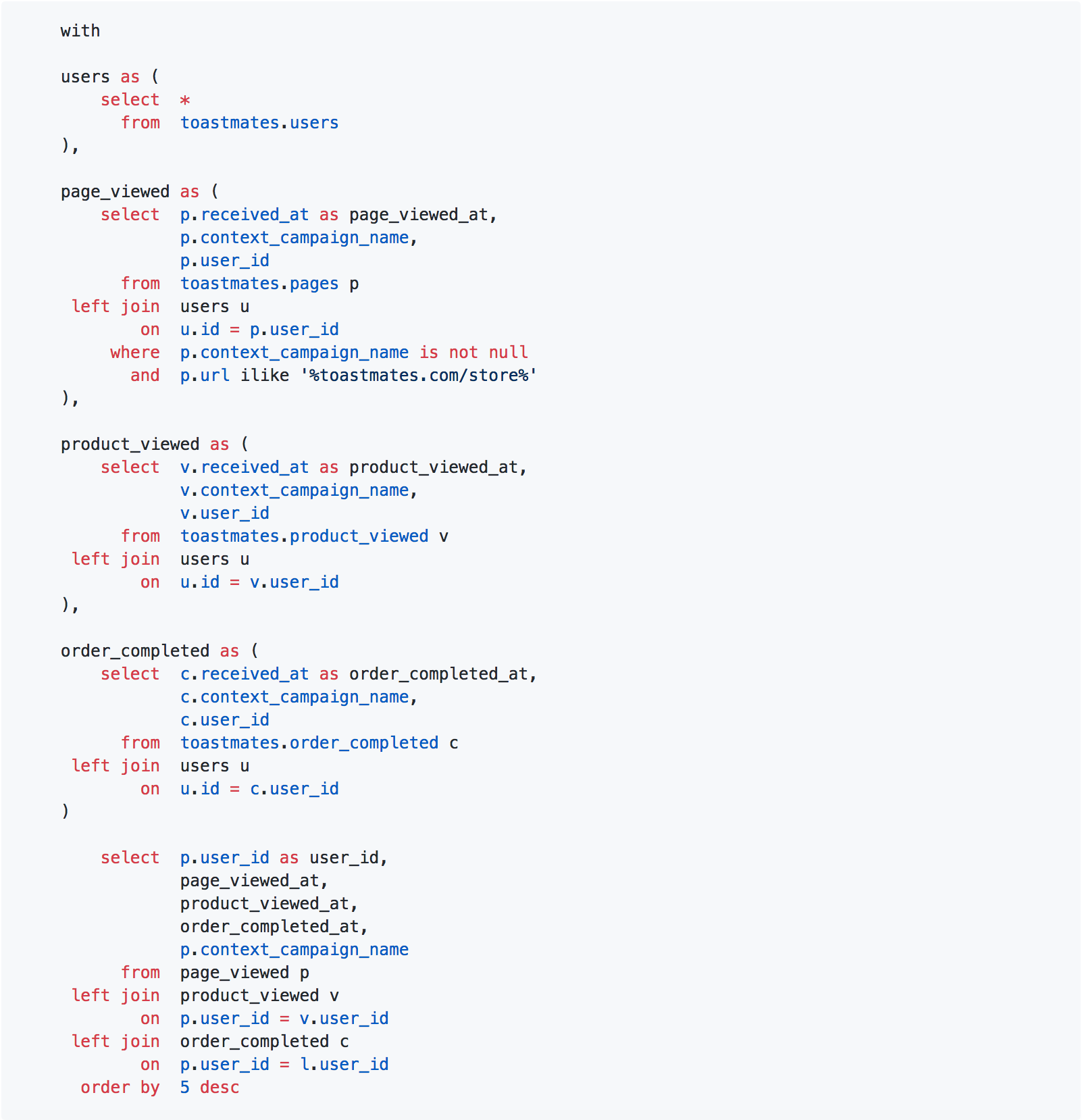Click the 'page_viewed_at,' alias in the first select
Viewport: 1082px width, 1120px height.
pyautogui.click(x=423, y=215)
